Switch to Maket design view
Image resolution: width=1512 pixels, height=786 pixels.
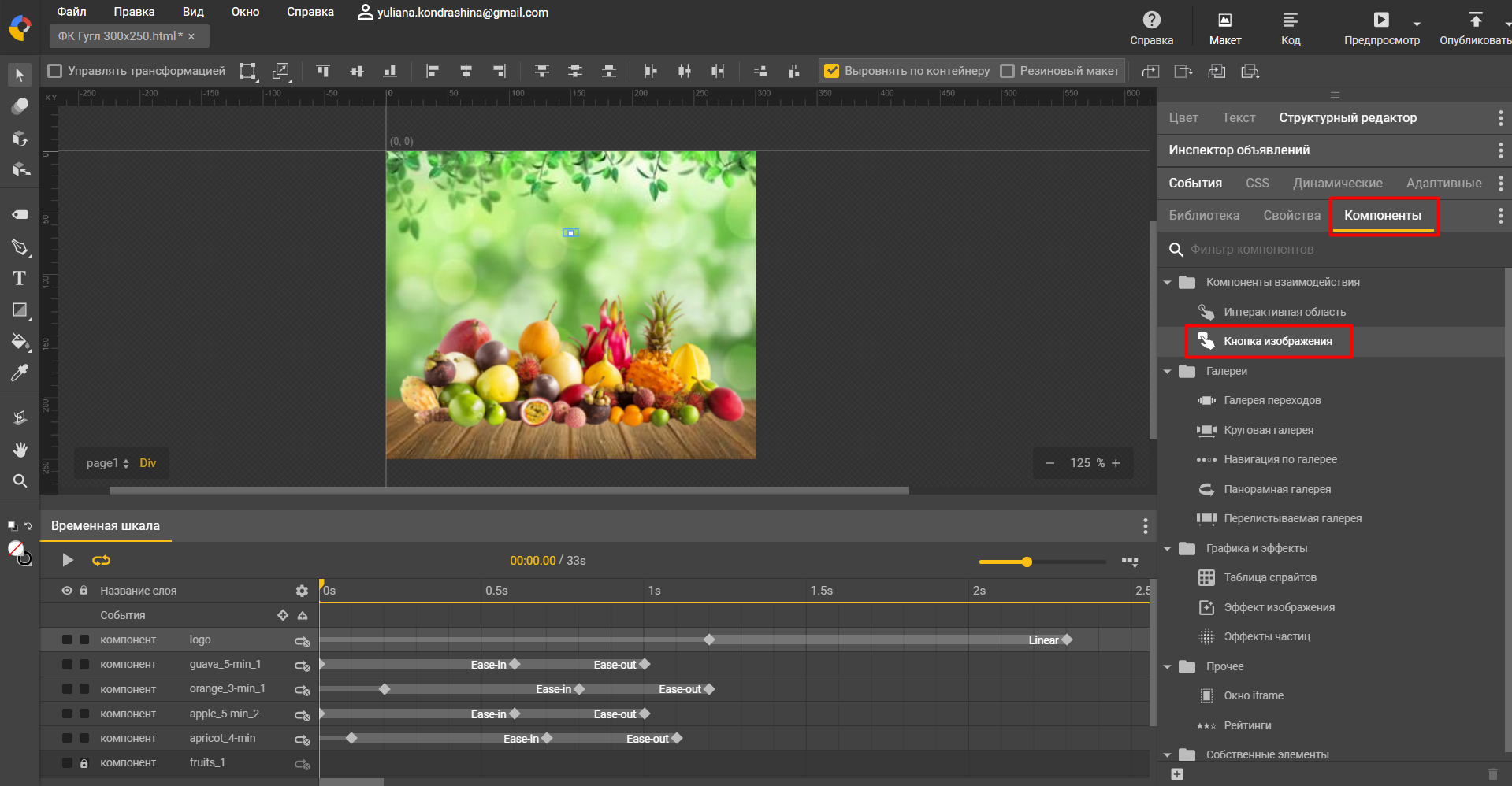click(1224, 28)
